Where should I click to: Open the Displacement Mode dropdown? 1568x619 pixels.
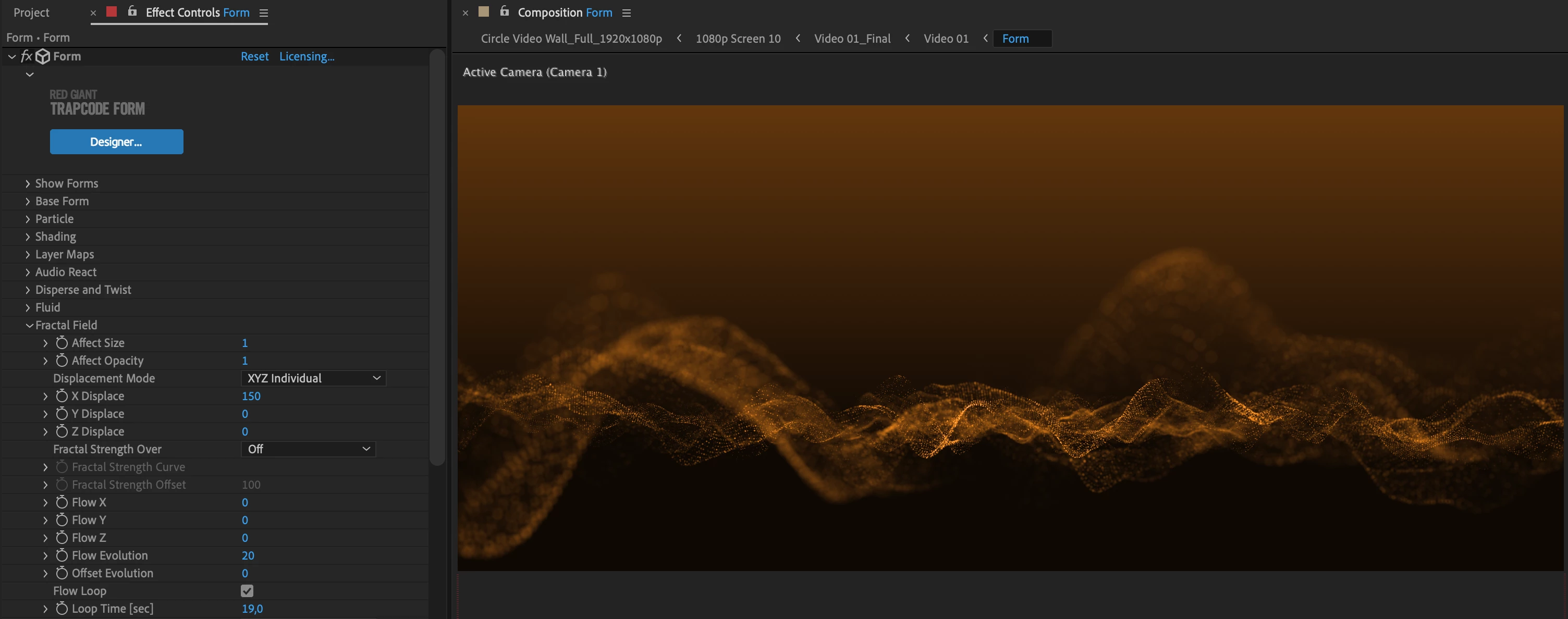313,379
